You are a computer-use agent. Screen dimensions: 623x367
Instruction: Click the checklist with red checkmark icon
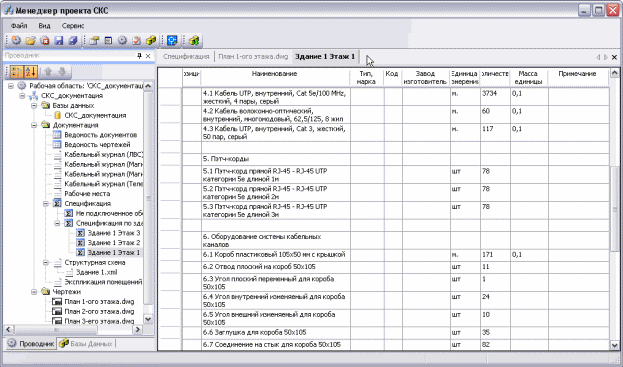(136, 41)
